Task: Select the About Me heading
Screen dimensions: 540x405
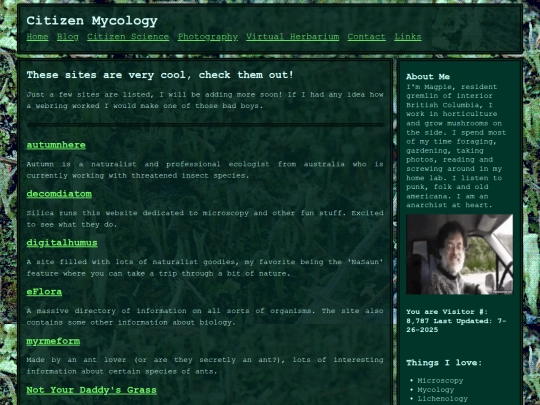Action: click(428, 76)
